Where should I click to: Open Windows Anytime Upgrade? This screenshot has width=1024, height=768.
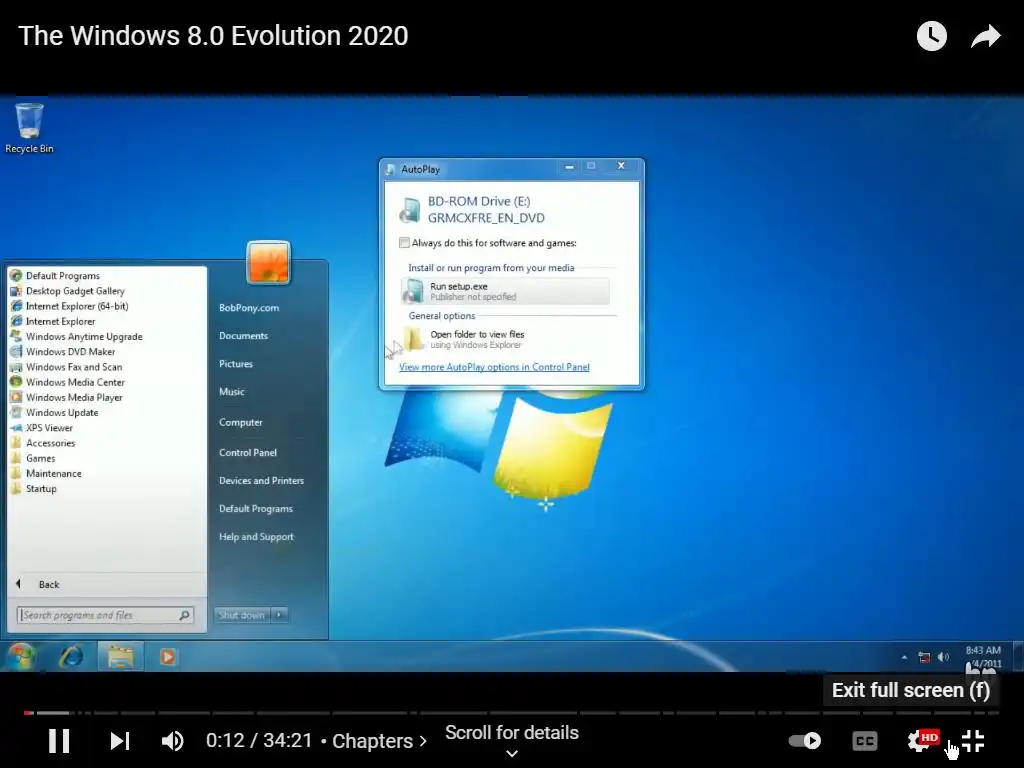click(x=84, y=336)
